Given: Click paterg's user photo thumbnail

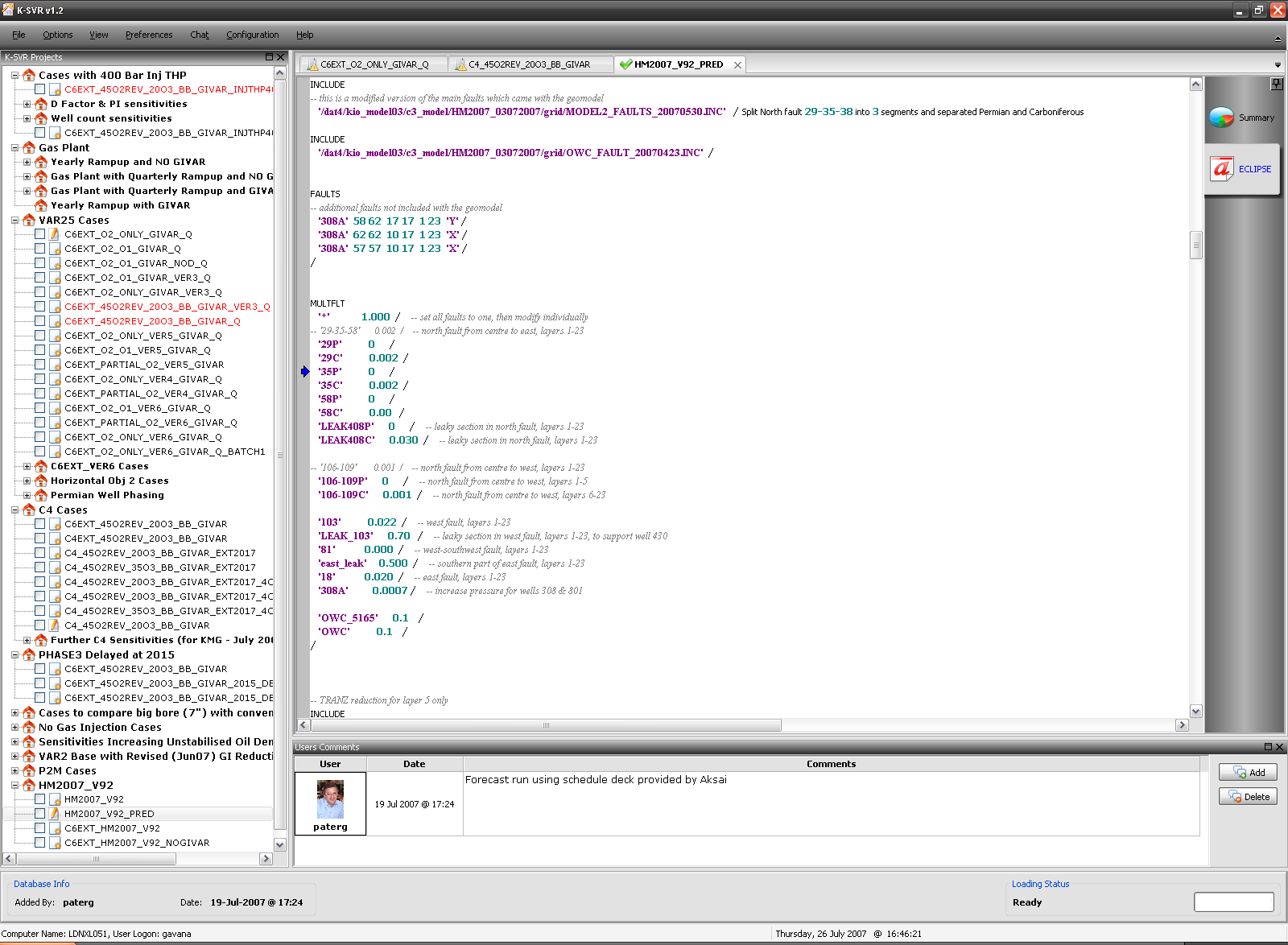Looking at the screenshot, I should point(330,799).
